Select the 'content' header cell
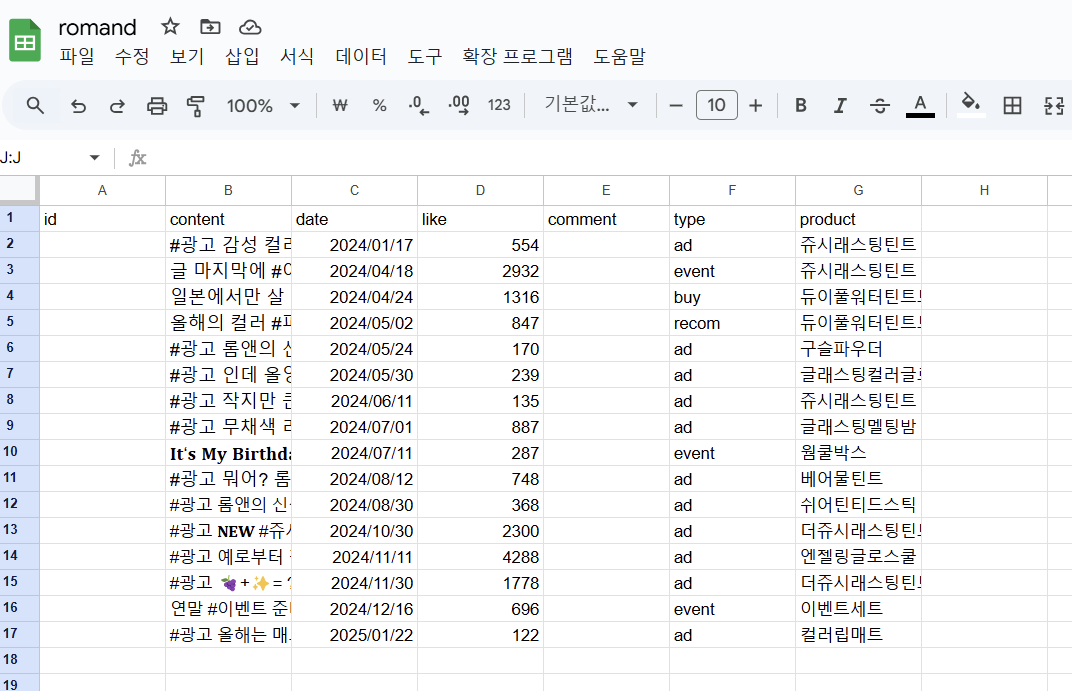This screenshot has width=1072, height=691. 228,219
